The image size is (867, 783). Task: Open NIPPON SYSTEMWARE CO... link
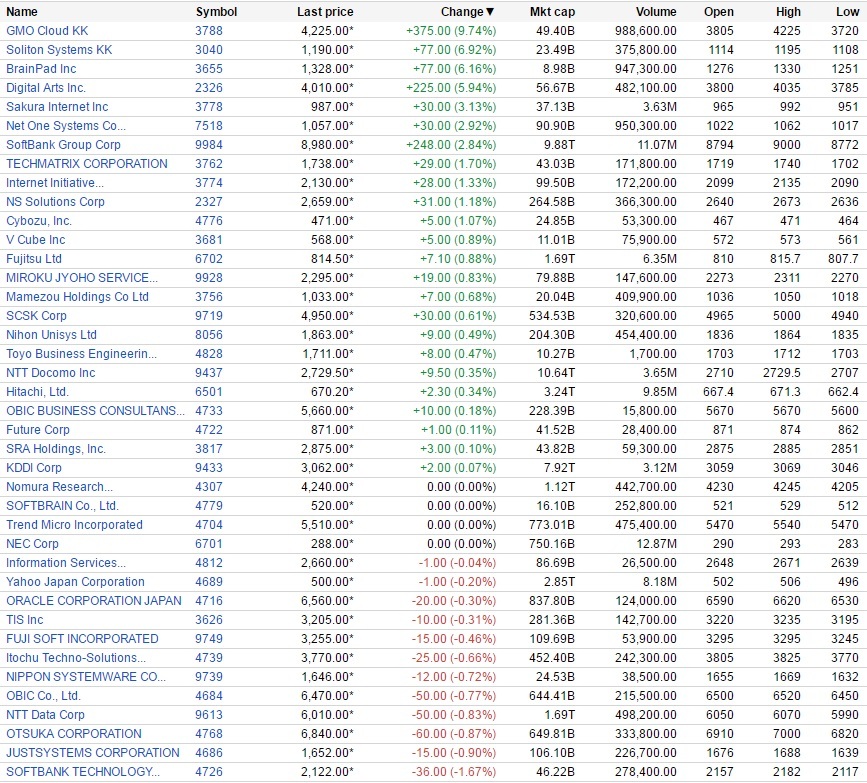86,676
